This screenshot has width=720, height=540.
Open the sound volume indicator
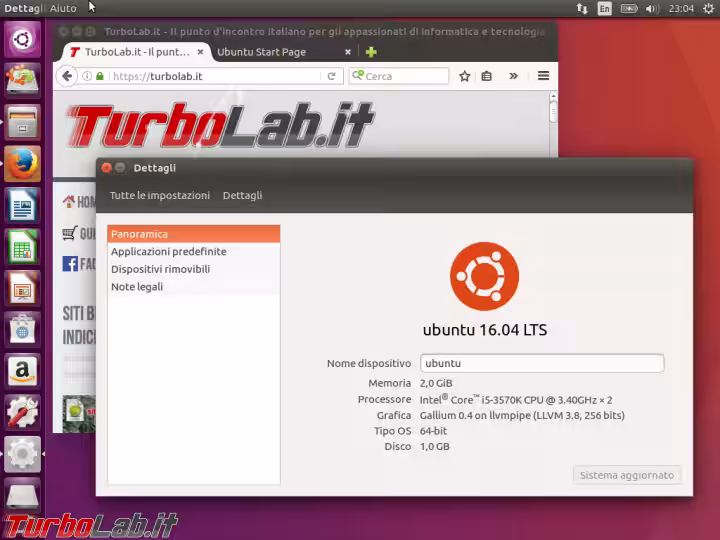pos(652,8)
